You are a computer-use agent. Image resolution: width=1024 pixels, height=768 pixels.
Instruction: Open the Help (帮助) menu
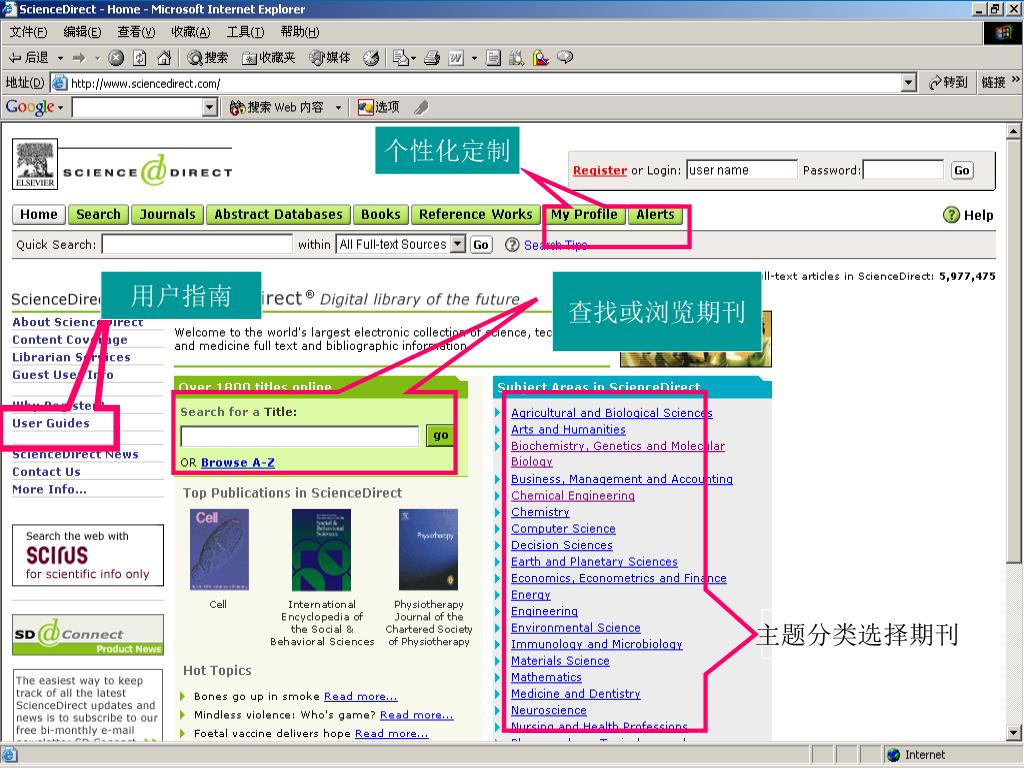click(x=300, y=32)
